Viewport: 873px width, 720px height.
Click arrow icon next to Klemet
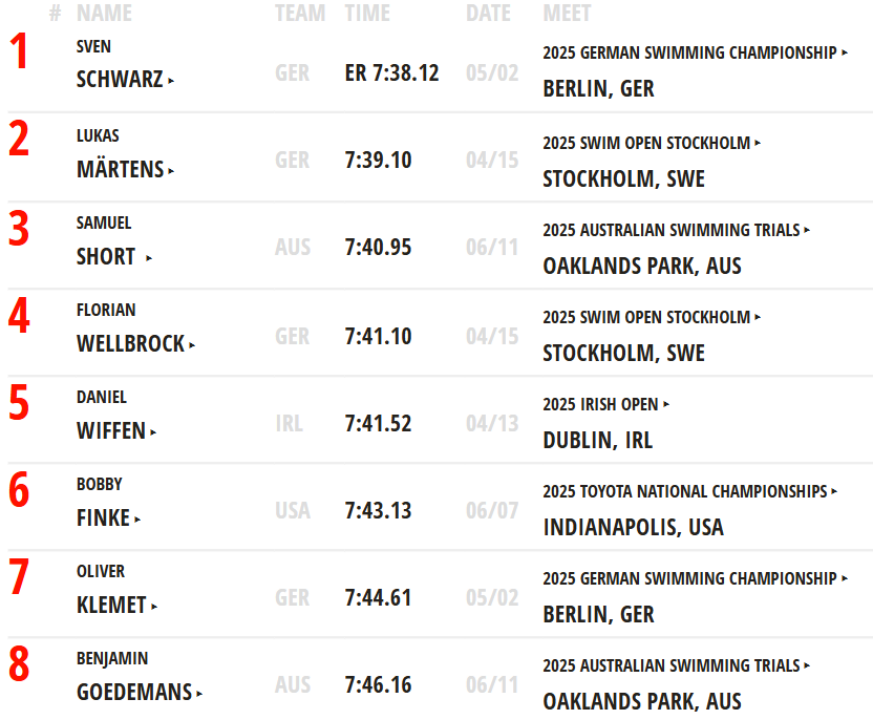154,606
